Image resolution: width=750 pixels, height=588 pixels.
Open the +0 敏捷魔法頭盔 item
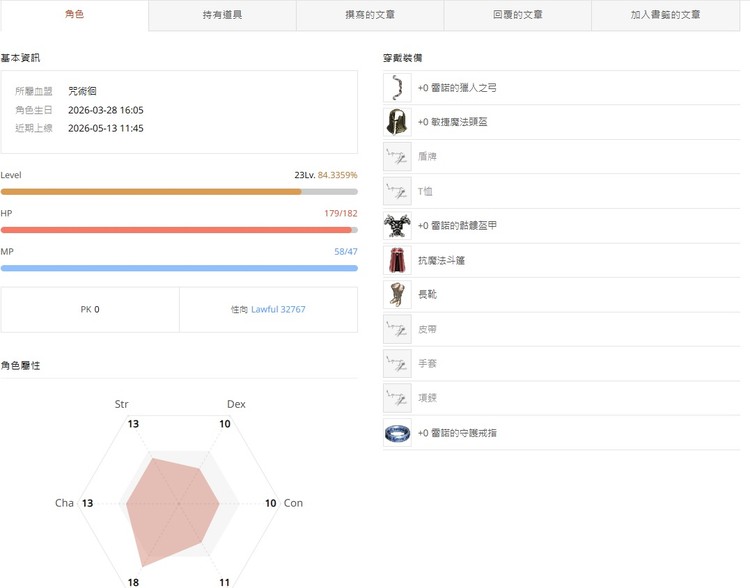[x=452, y=122]
